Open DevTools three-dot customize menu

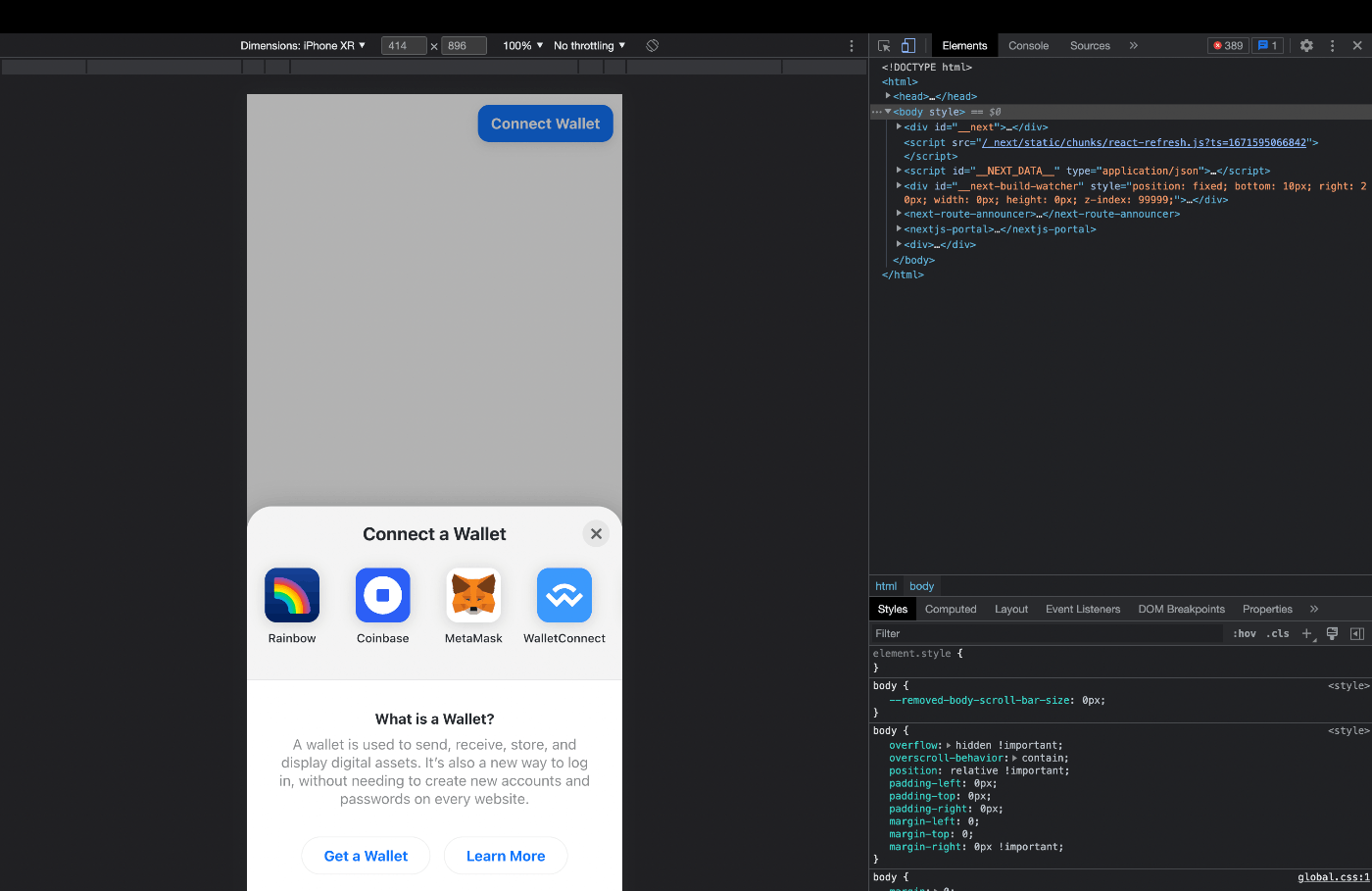1332,46
